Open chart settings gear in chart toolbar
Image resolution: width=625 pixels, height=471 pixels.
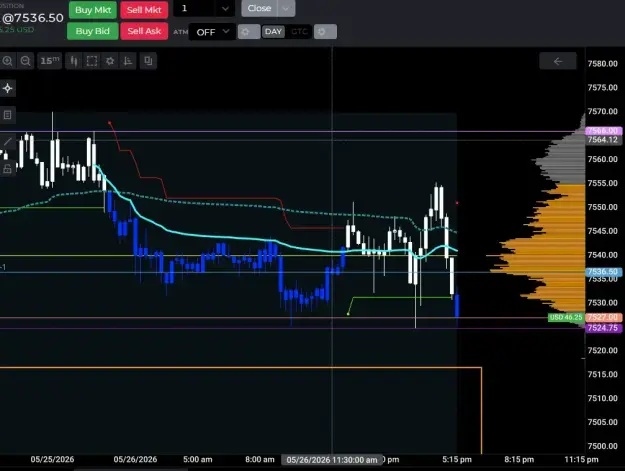point(110,61)
